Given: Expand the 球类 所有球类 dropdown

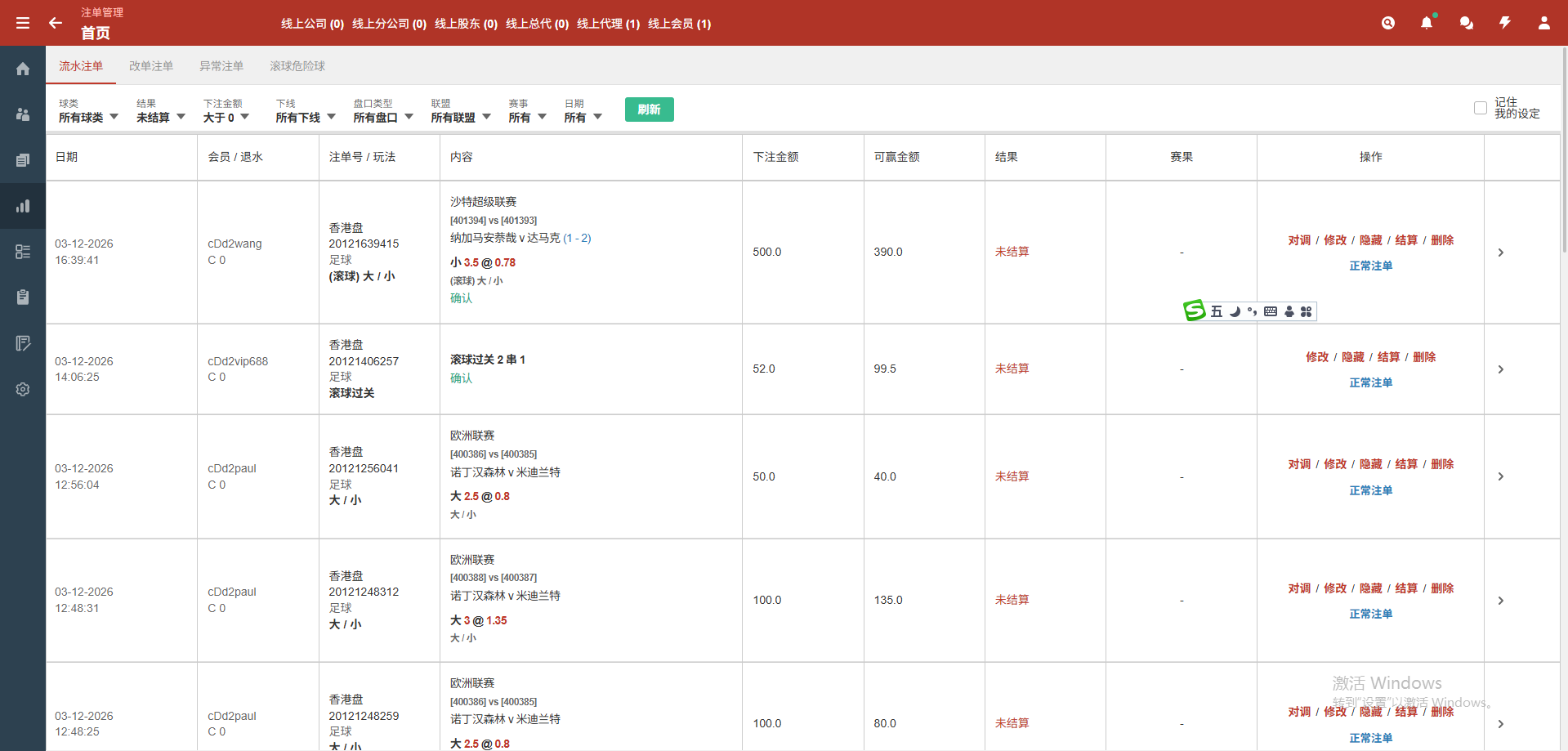Looking at the screenshot, I should (88, 118).
